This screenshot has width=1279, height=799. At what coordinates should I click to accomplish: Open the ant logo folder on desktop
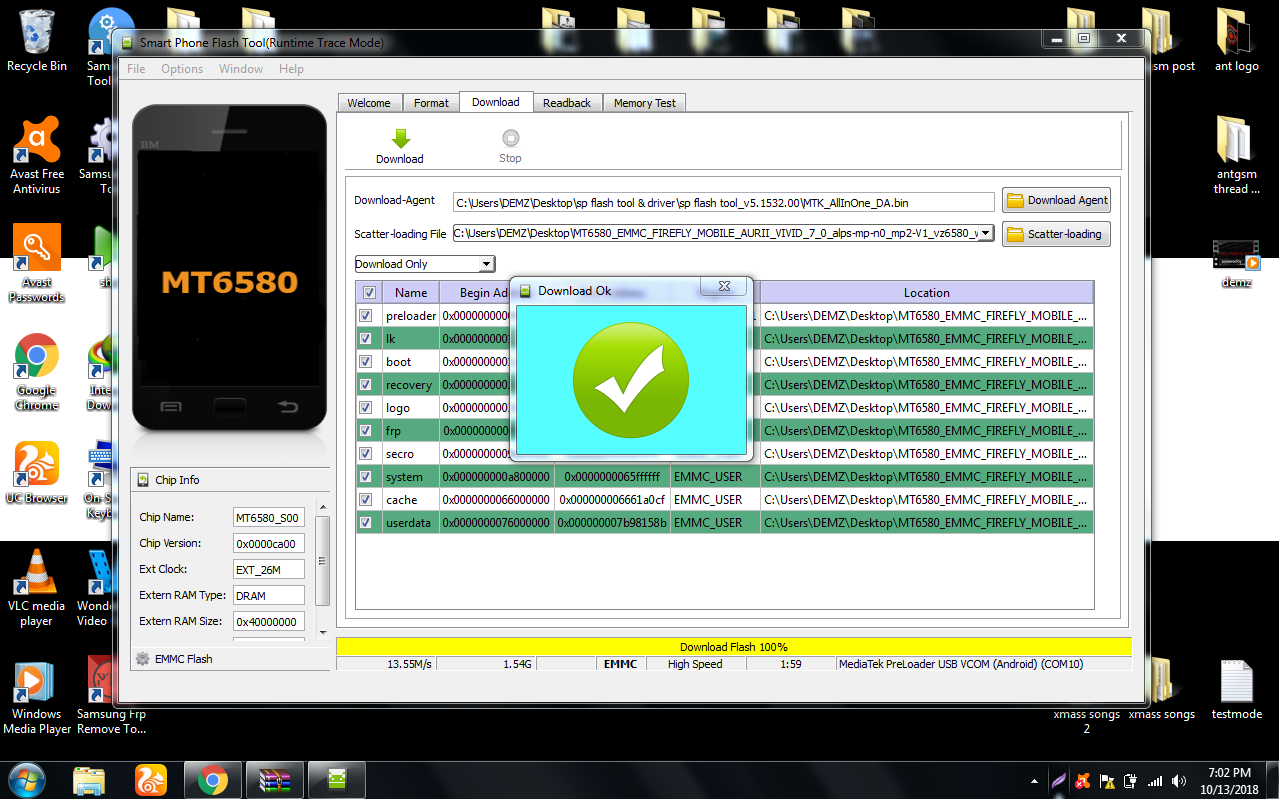pos(1236,42)
